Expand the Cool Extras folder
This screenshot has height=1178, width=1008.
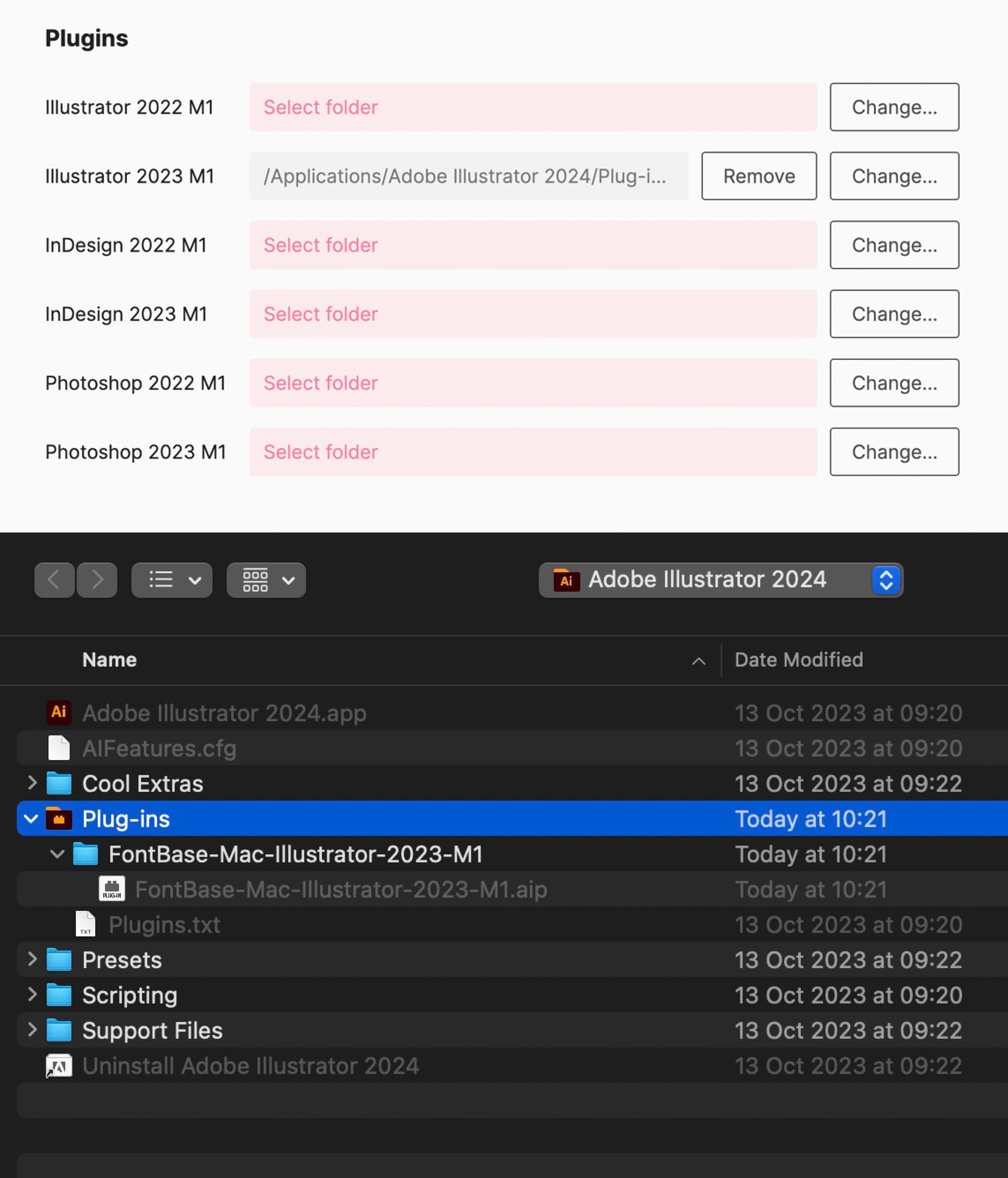[x=33, y=783]
